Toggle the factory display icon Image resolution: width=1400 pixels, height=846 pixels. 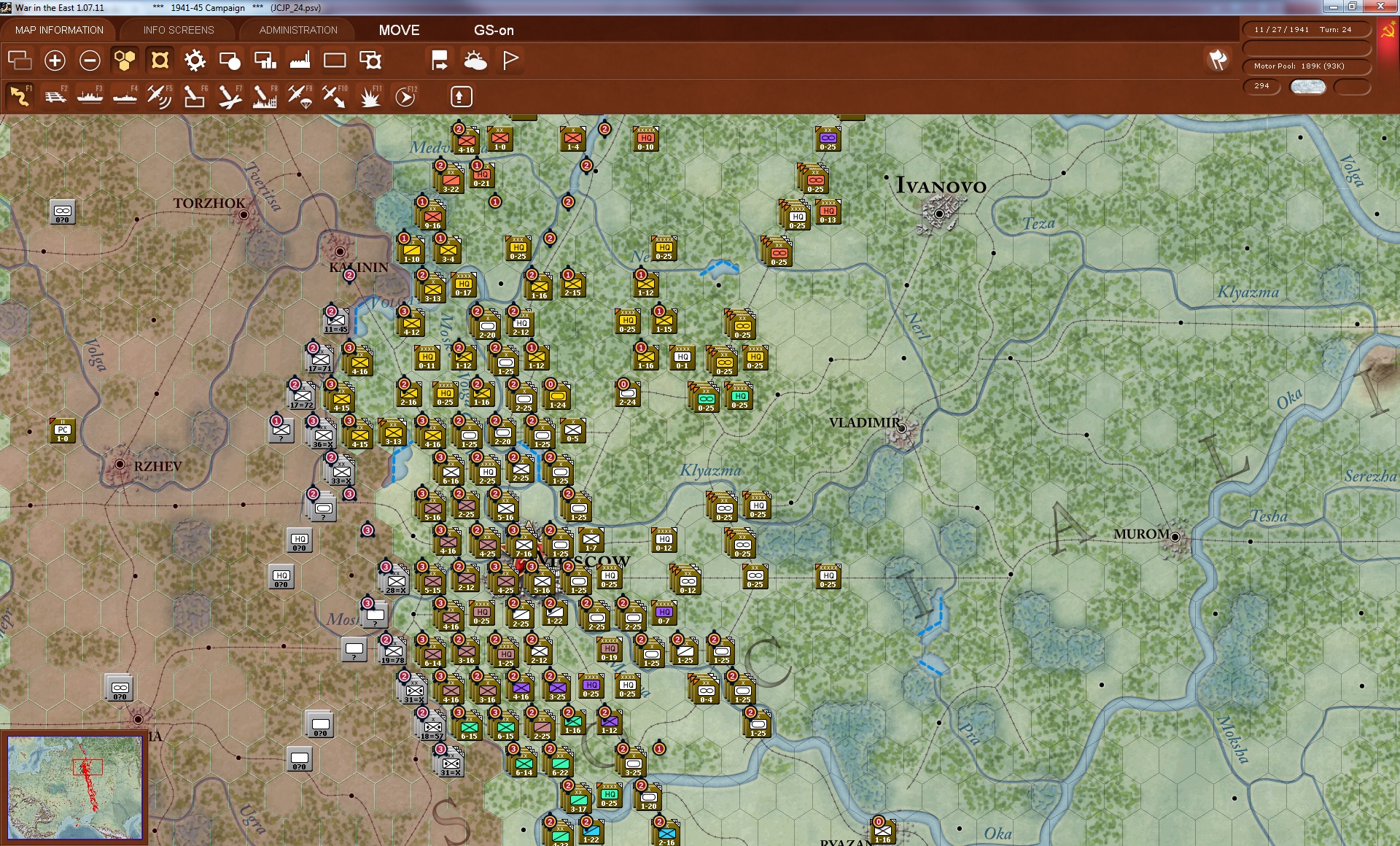point(300,60)
